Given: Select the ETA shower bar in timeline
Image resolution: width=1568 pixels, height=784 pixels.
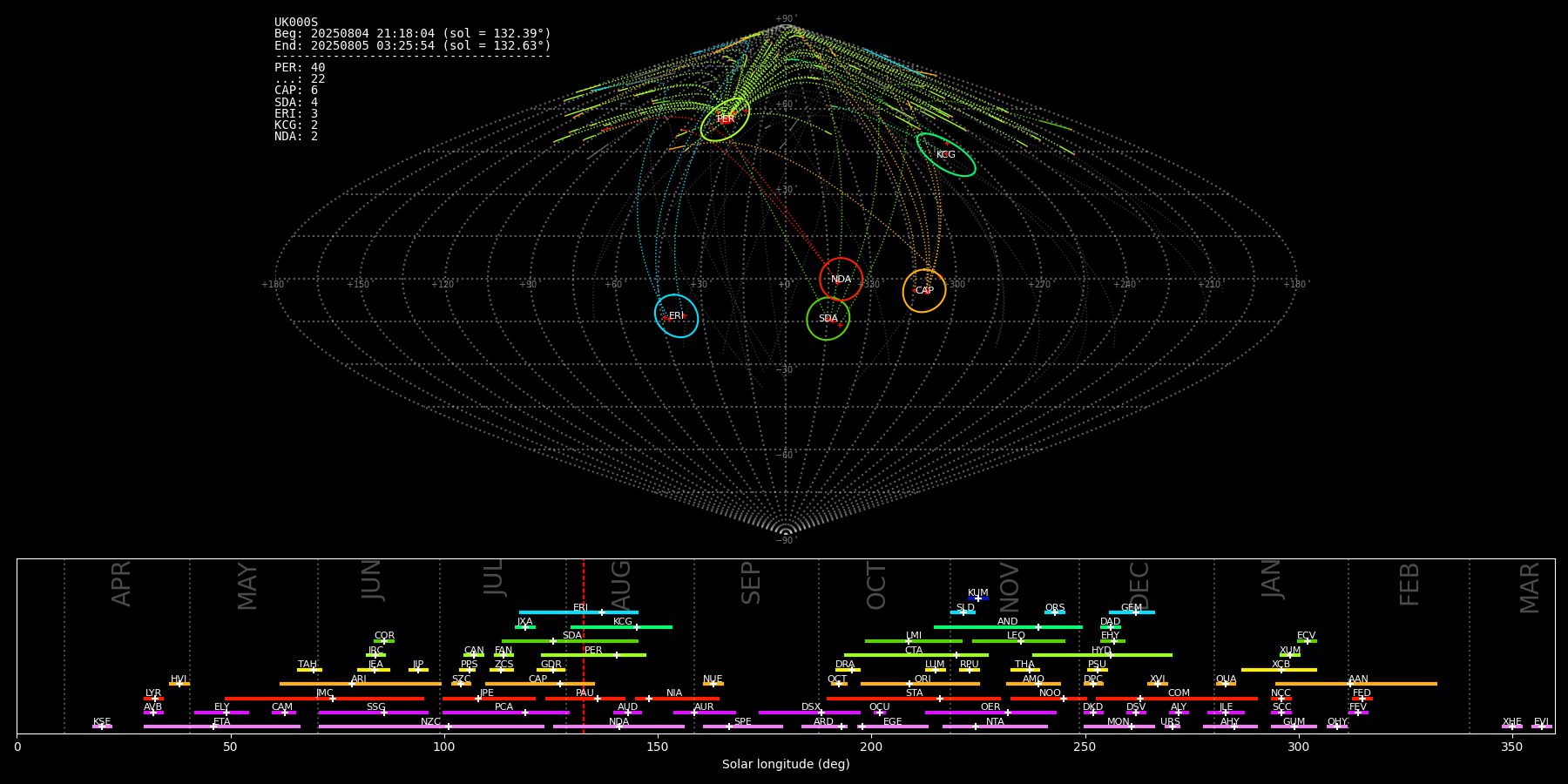Looking at the screenshot, I should click(222, 727).
